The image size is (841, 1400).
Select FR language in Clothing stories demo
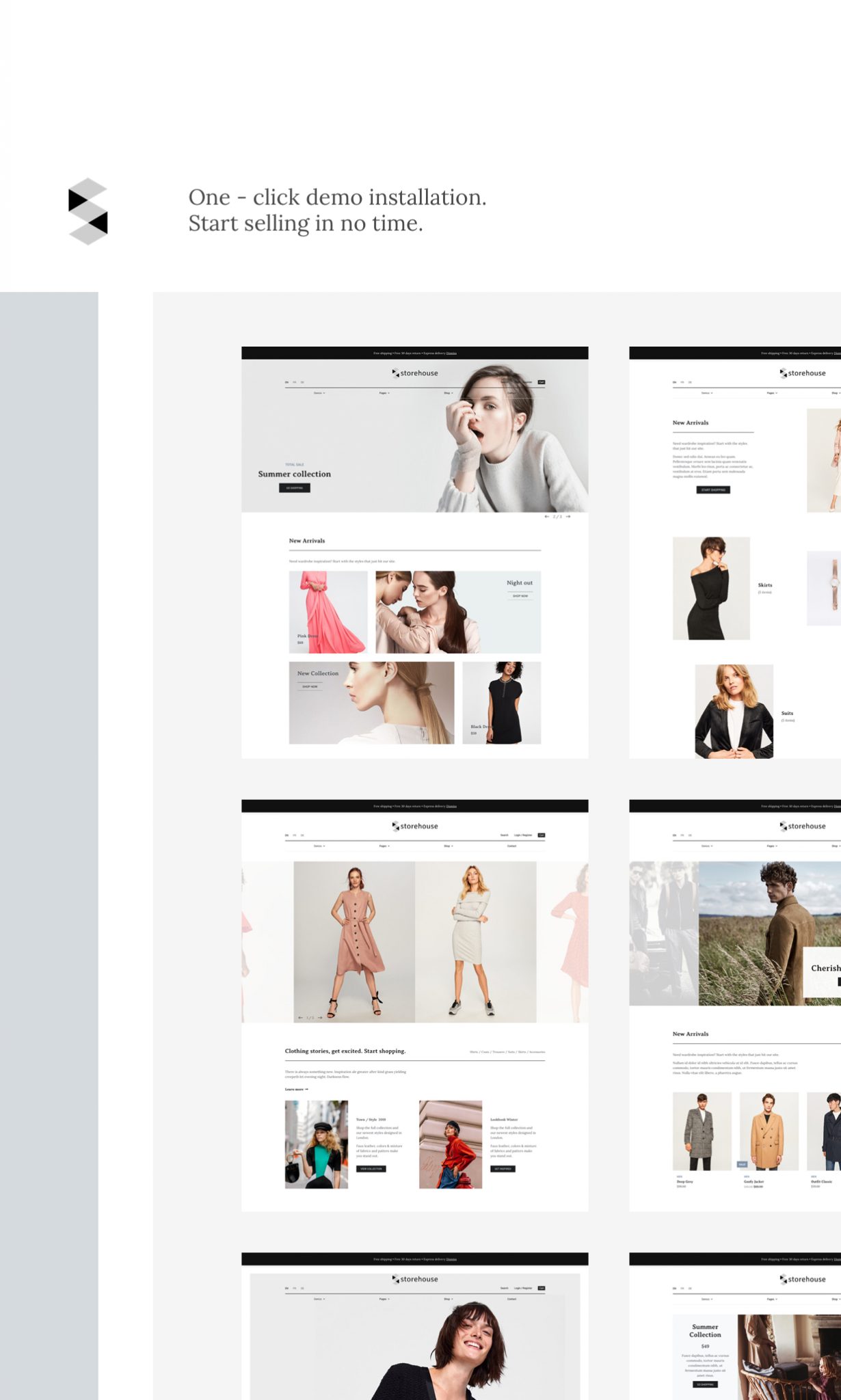(x=295, y=835)
